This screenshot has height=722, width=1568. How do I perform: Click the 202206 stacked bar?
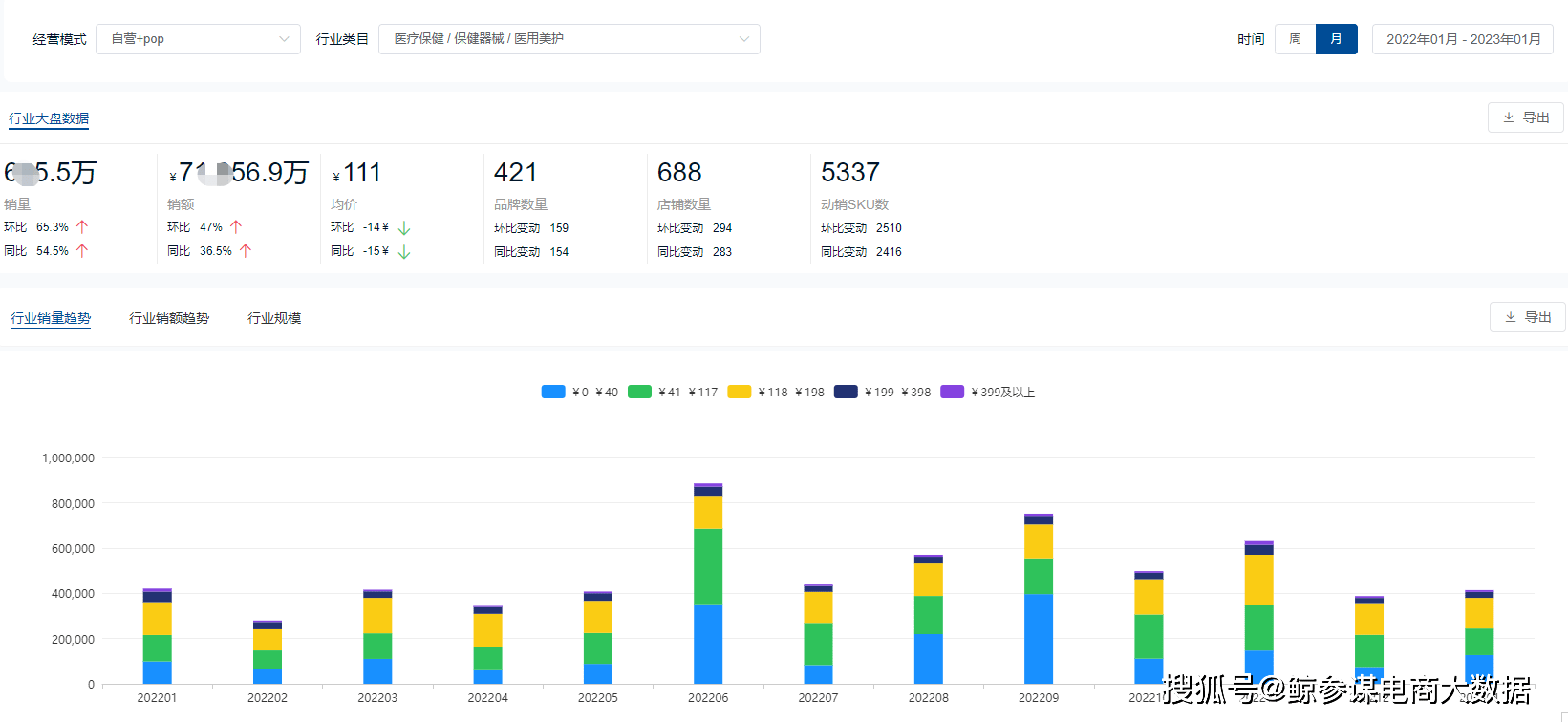click(708, 584)
